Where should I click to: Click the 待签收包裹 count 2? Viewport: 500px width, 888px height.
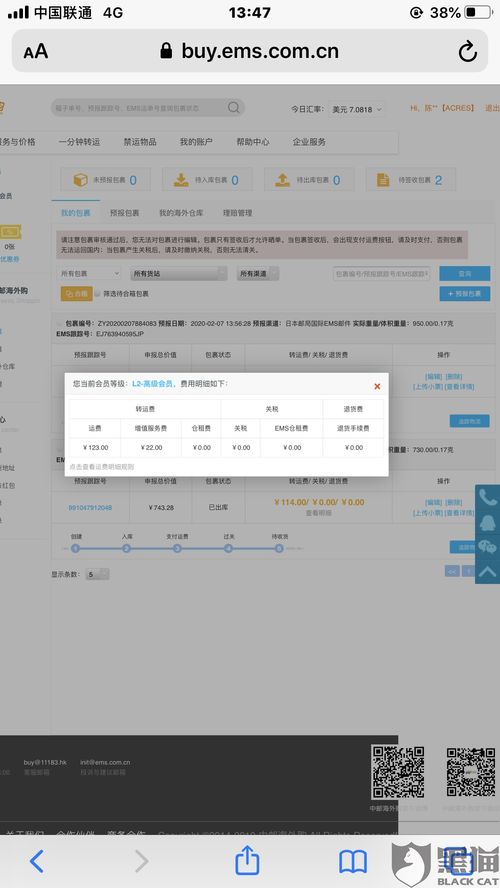point(438,180)
